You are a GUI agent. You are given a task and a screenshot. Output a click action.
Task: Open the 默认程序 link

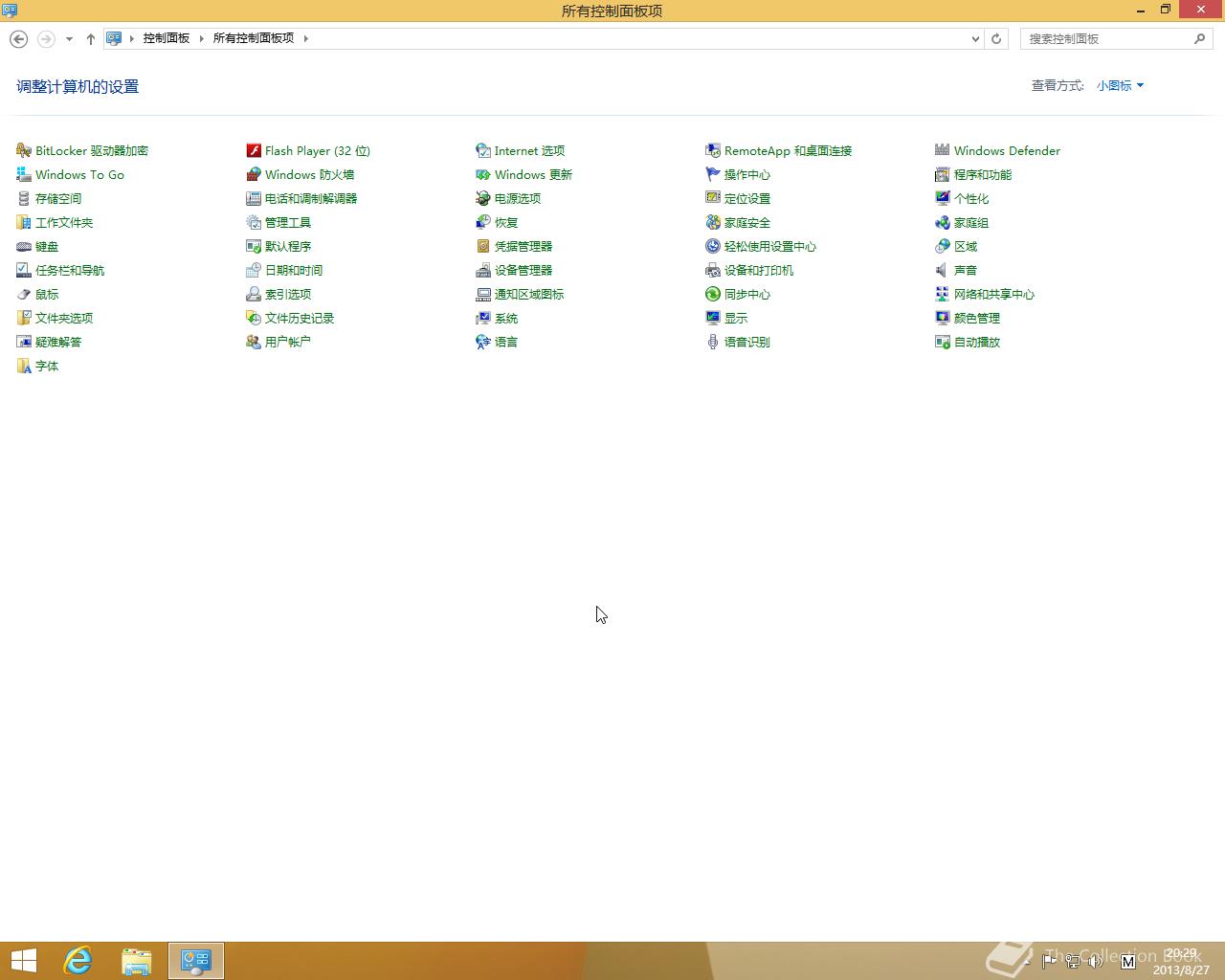pyautogui.click(x=288, y=246)
